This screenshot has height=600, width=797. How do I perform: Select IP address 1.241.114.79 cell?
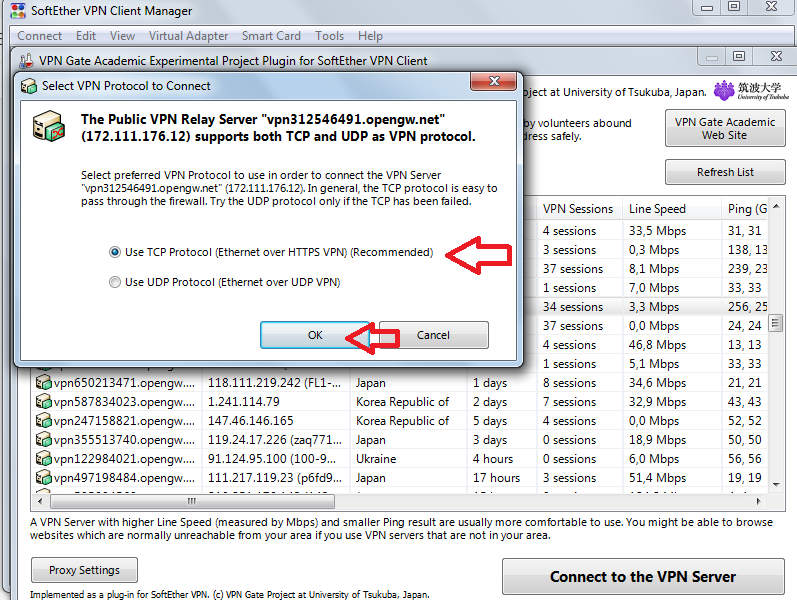[274, 402]
